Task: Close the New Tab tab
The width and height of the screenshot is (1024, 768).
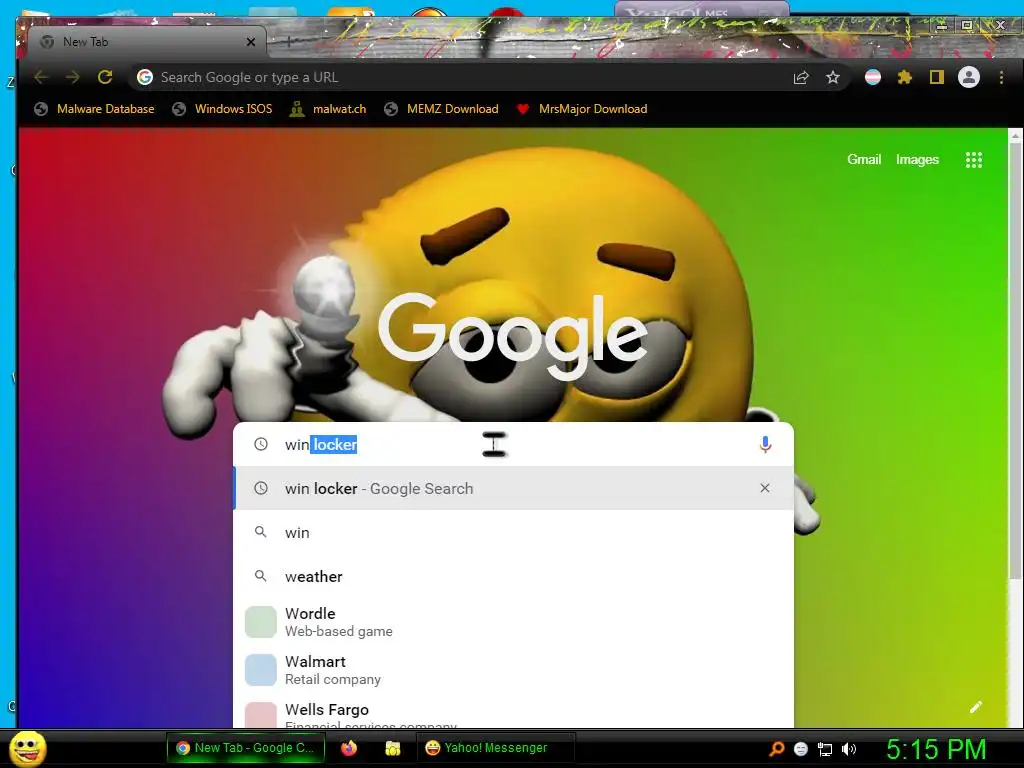Action: coord(251,42)
